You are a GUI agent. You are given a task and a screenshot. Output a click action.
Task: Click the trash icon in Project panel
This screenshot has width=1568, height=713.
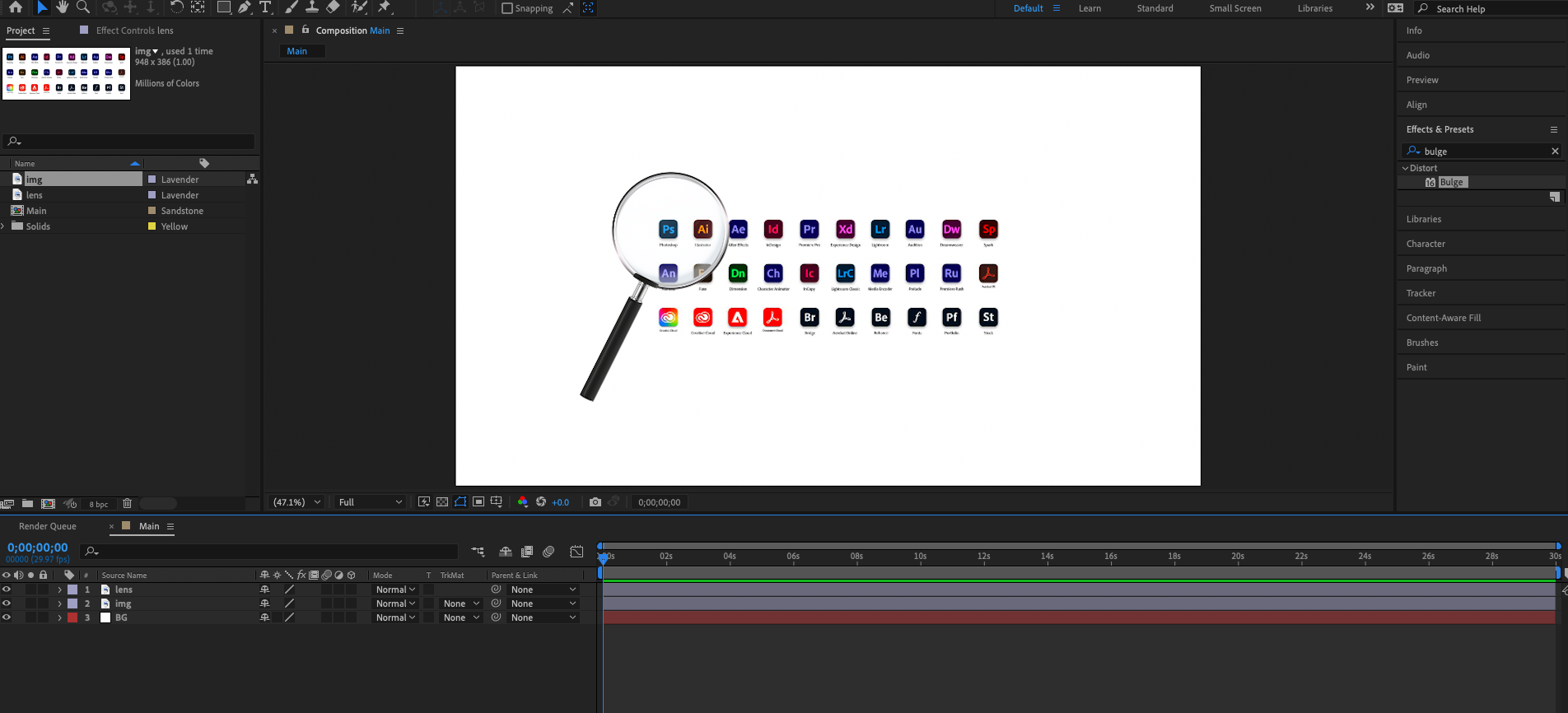127,504
